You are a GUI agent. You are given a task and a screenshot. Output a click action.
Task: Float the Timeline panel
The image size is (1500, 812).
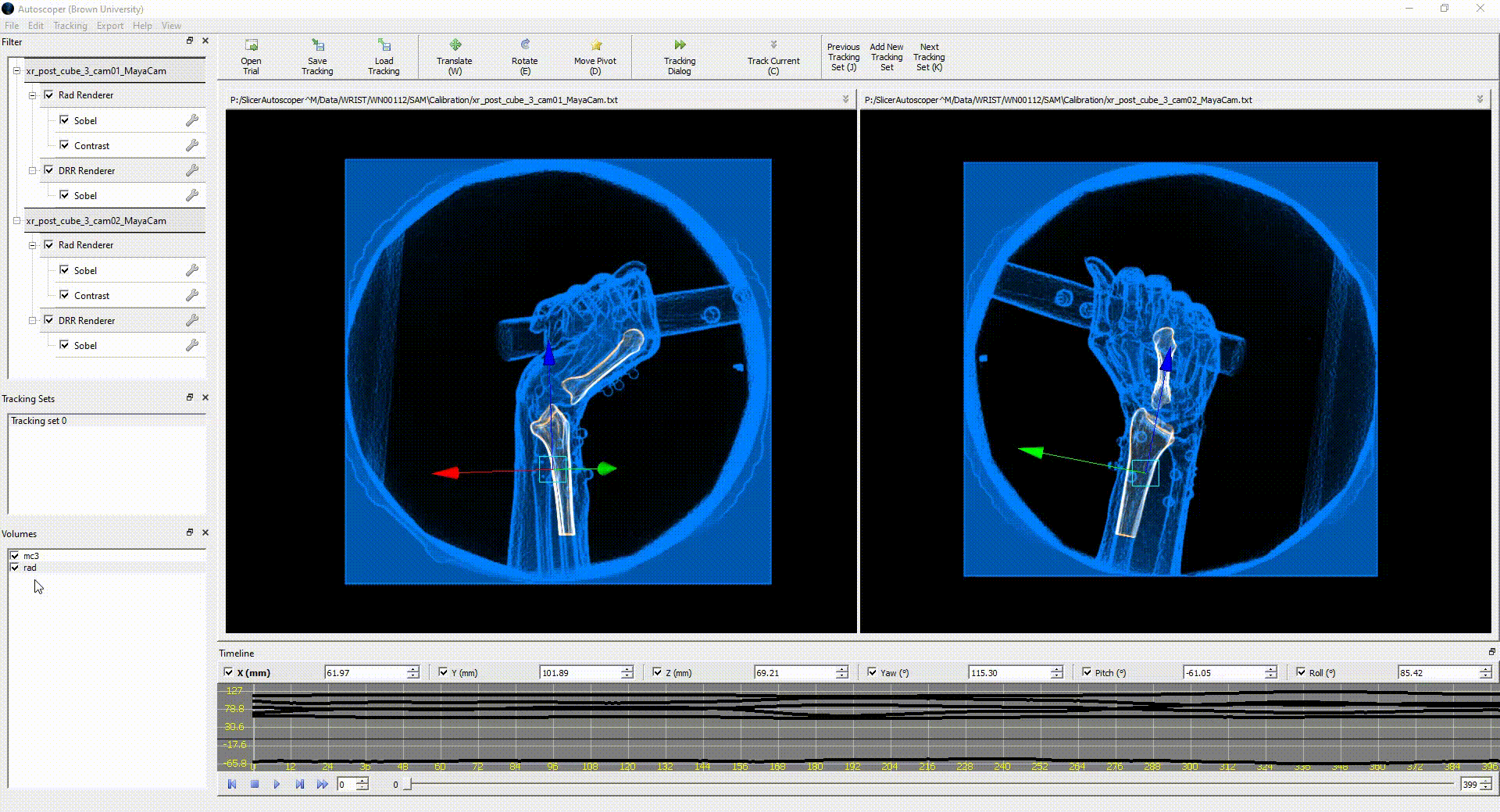[x=1491, y=652]
